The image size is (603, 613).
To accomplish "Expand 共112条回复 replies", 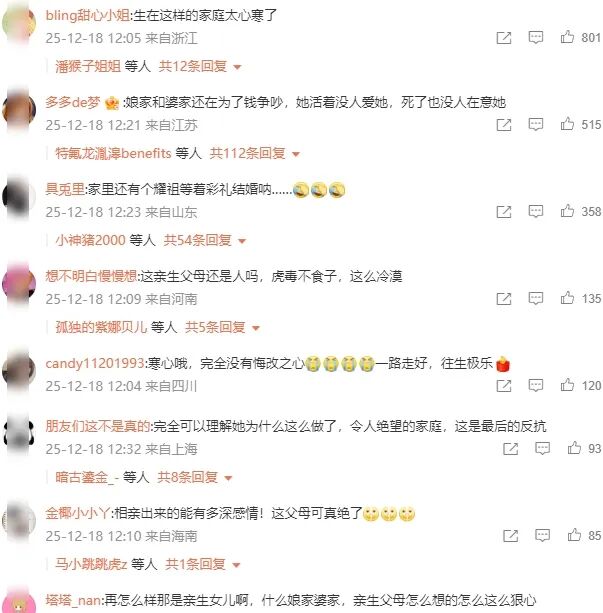I will (255, 153).
